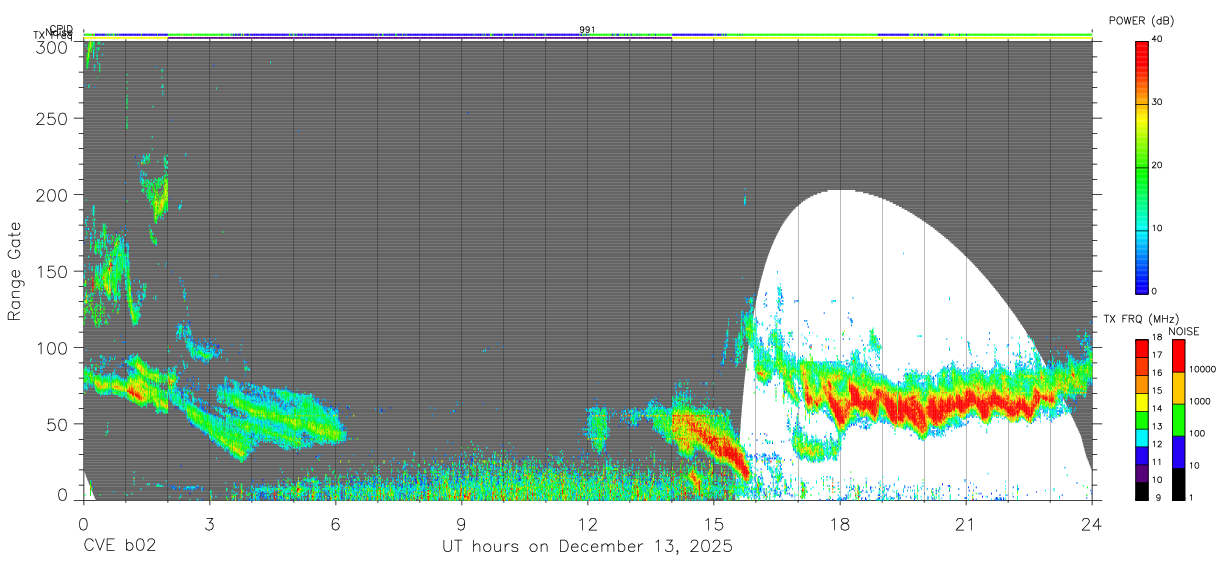Pick purple 10-11 MHz swatch in TX FRQ legend
Viewport: 1228px width, 567px height.
coord(1142,473)
